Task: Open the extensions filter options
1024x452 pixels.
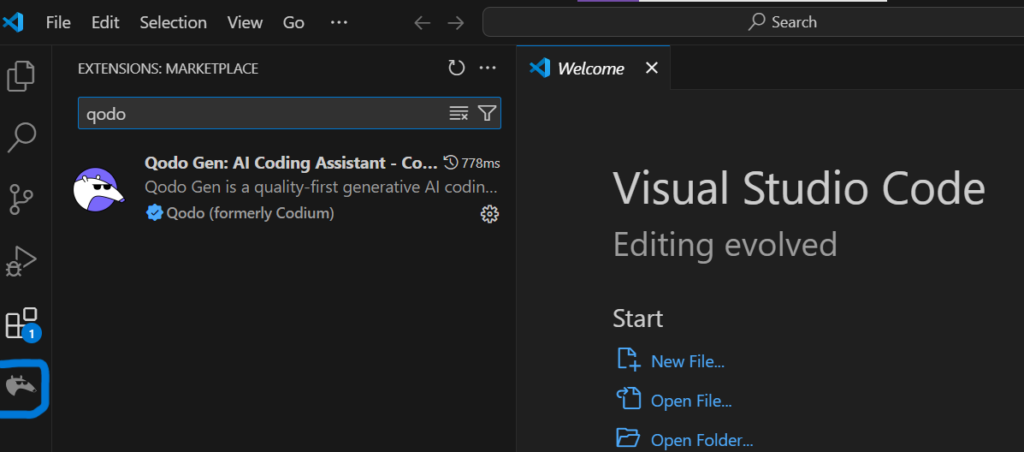Action: point(487,113)
